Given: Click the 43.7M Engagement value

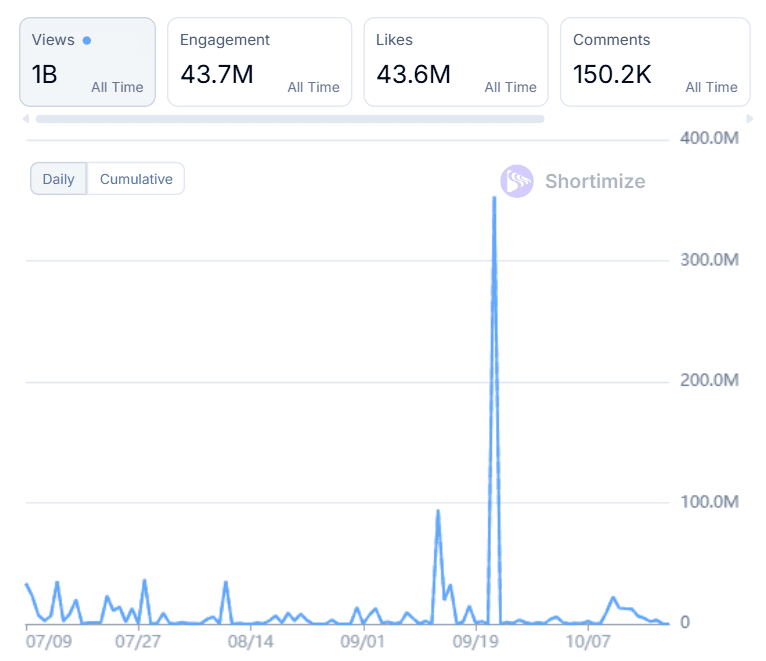Looking at the screenshot, I should coord(216,73).
